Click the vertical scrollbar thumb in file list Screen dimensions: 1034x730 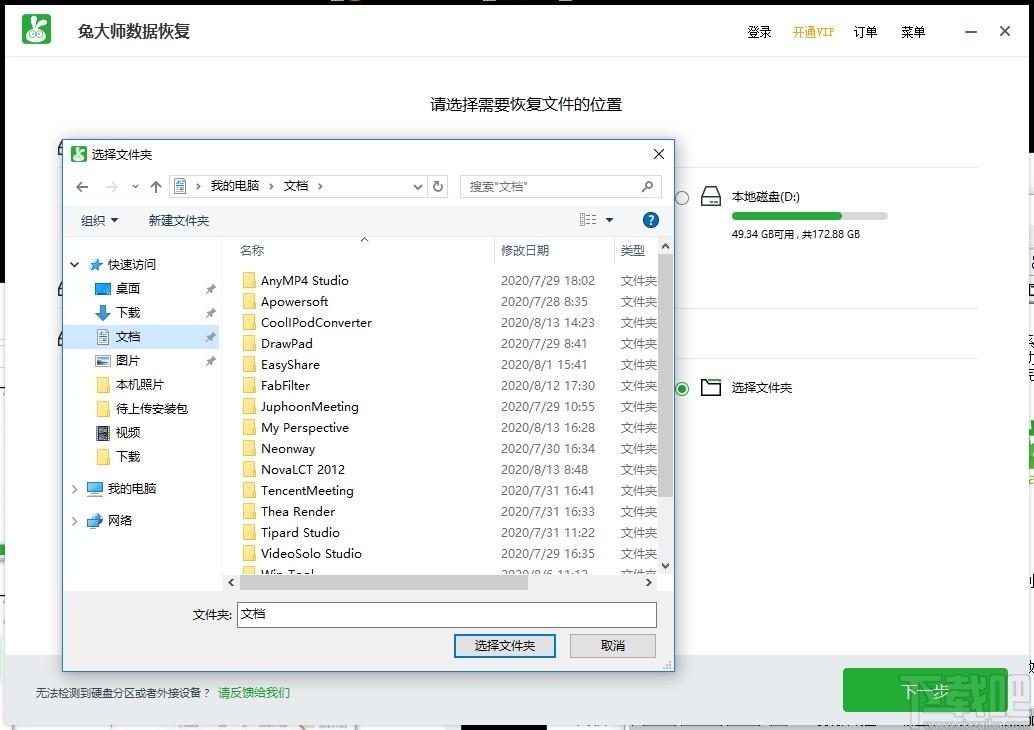[665, 376]
